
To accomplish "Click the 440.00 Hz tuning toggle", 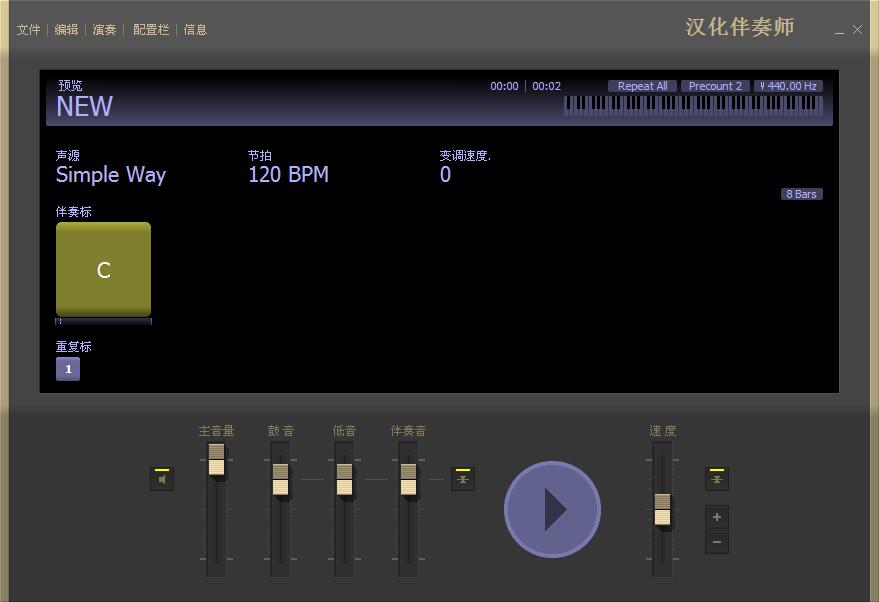I will pos(787,86).
